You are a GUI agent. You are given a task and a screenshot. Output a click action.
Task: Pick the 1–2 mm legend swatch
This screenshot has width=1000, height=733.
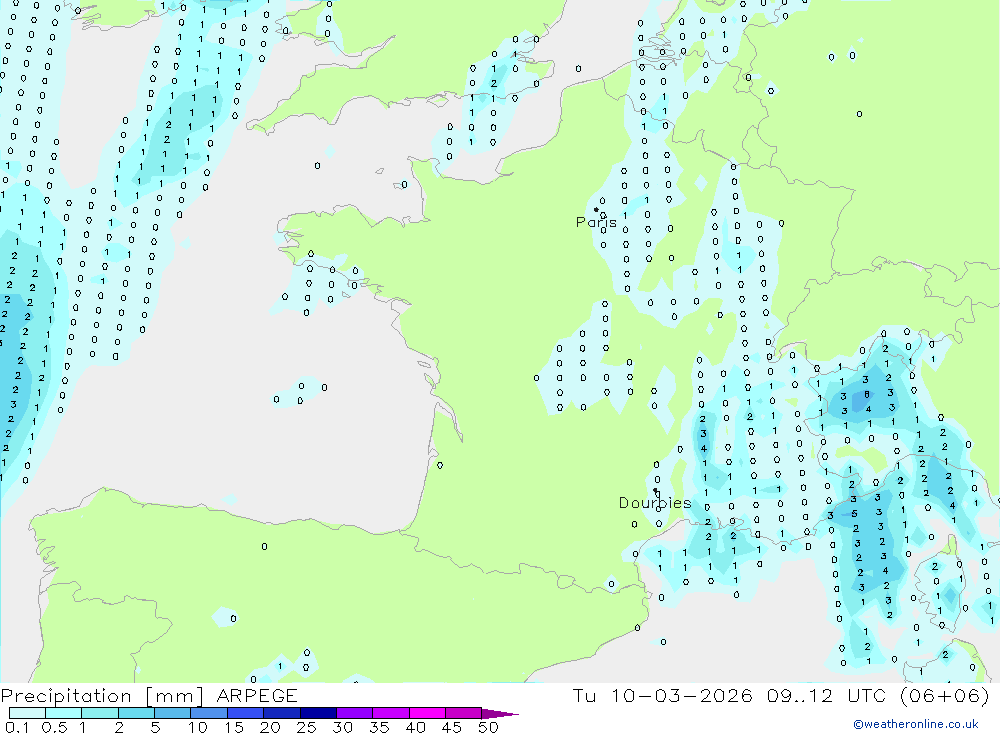(99, 713)
